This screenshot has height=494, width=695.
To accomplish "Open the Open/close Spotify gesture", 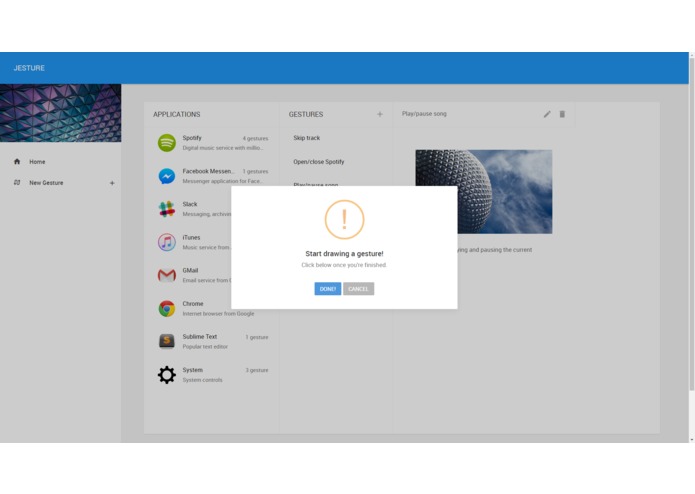I will (x=319, y=162).
